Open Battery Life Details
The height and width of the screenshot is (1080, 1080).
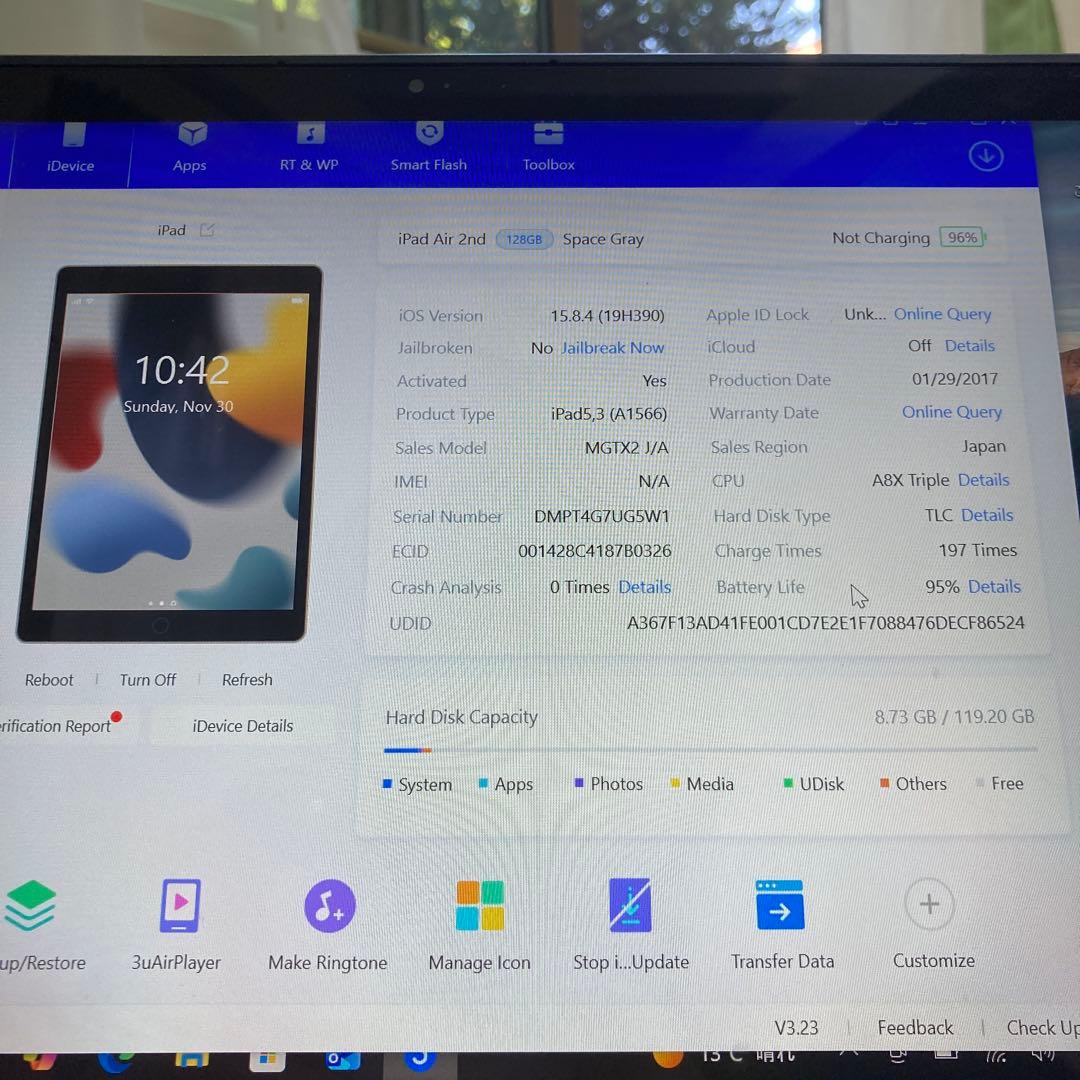994,587
